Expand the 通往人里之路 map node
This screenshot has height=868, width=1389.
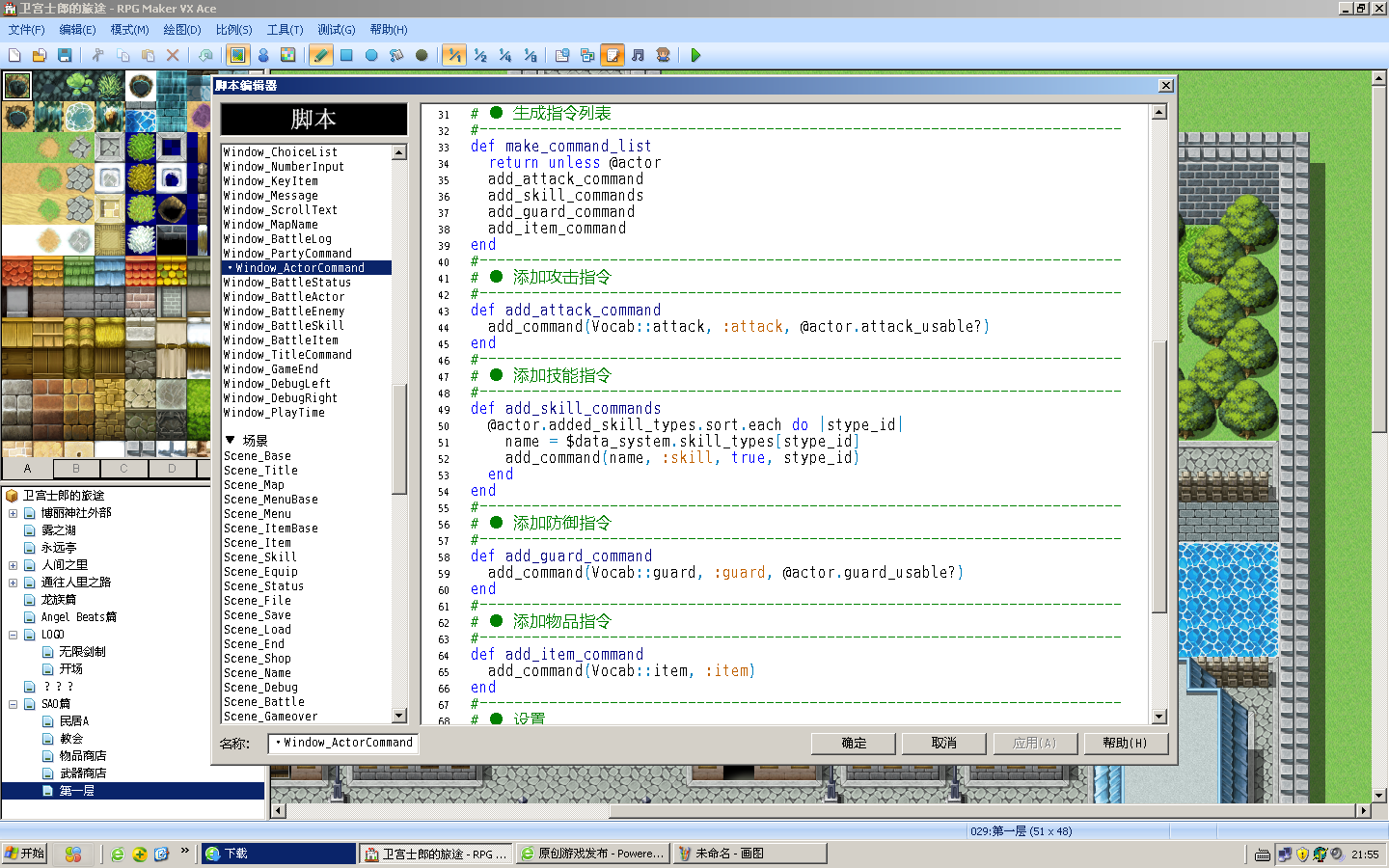13,583
